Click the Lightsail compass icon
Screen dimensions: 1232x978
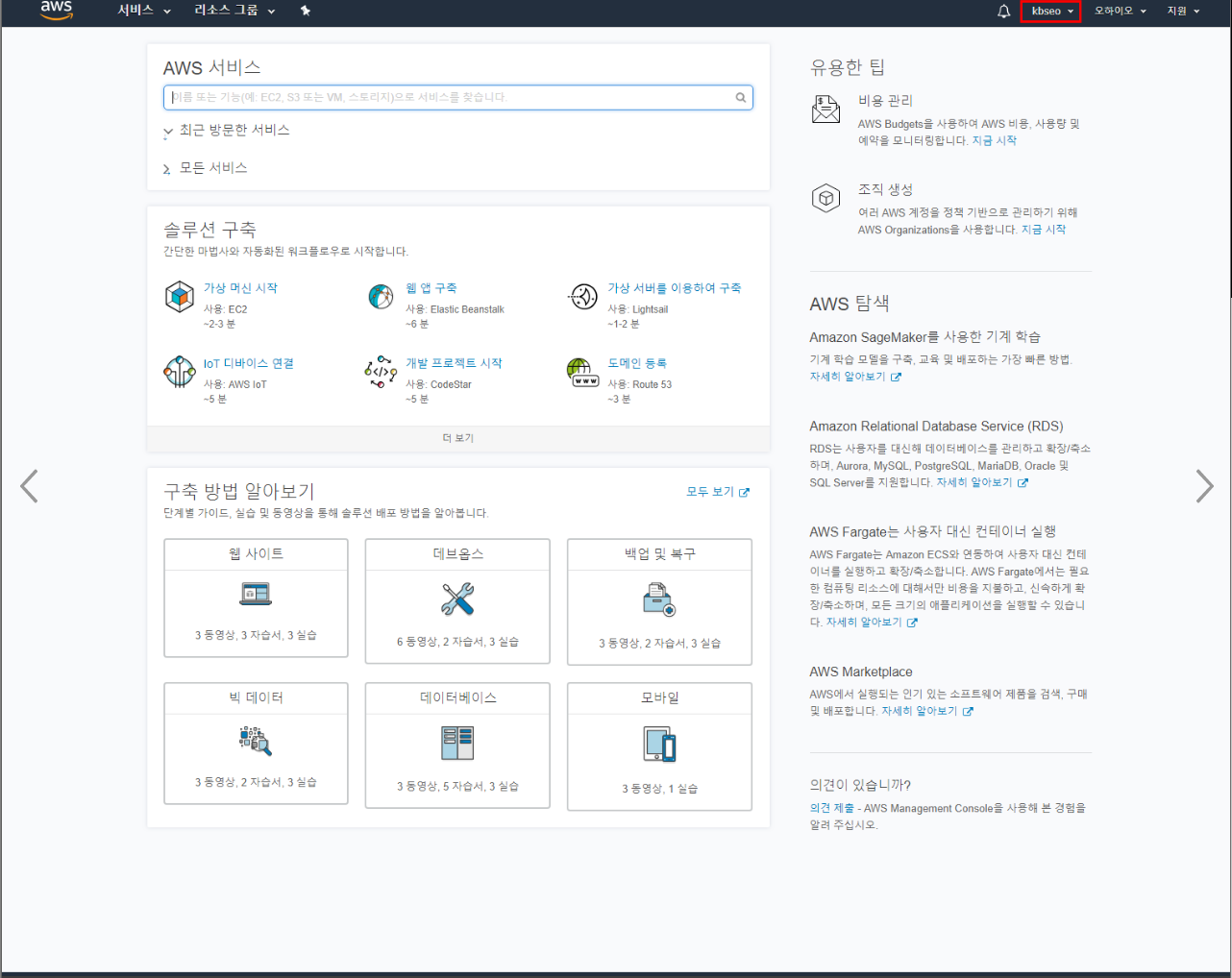pos(583,297)
